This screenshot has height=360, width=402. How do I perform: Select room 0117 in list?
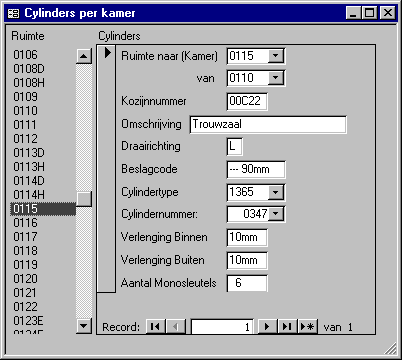(x=43, y=237)
